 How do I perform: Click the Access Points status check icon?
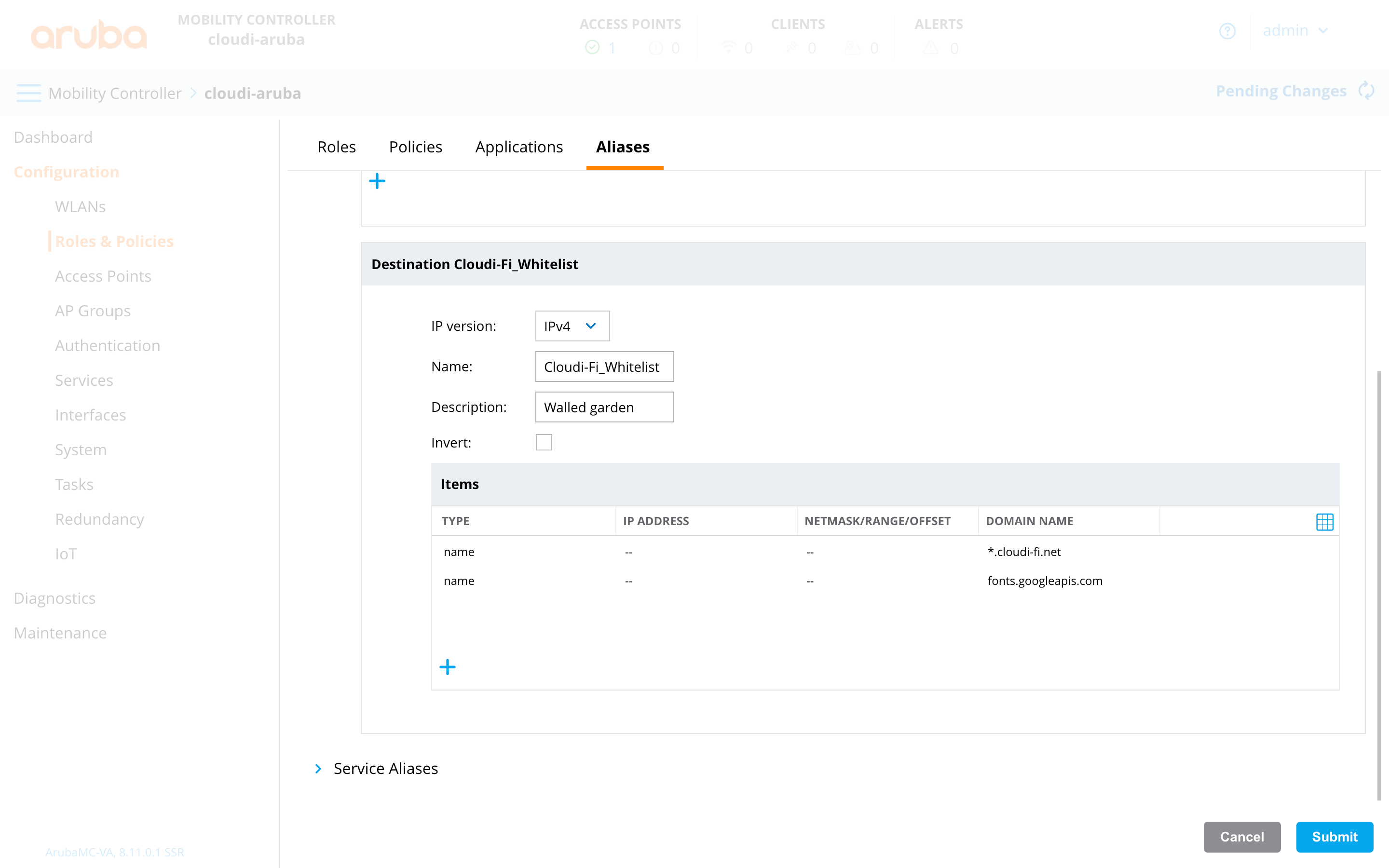point(592,47)
